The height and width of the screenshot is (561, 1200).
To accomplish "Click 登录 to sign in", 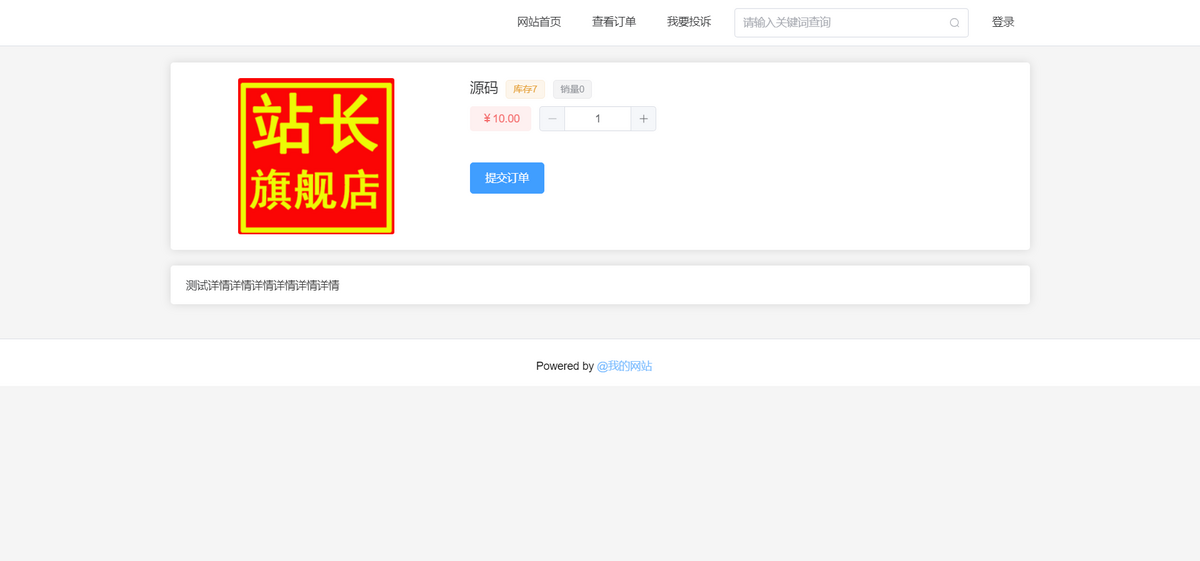I will click(x=1003, y=22).
